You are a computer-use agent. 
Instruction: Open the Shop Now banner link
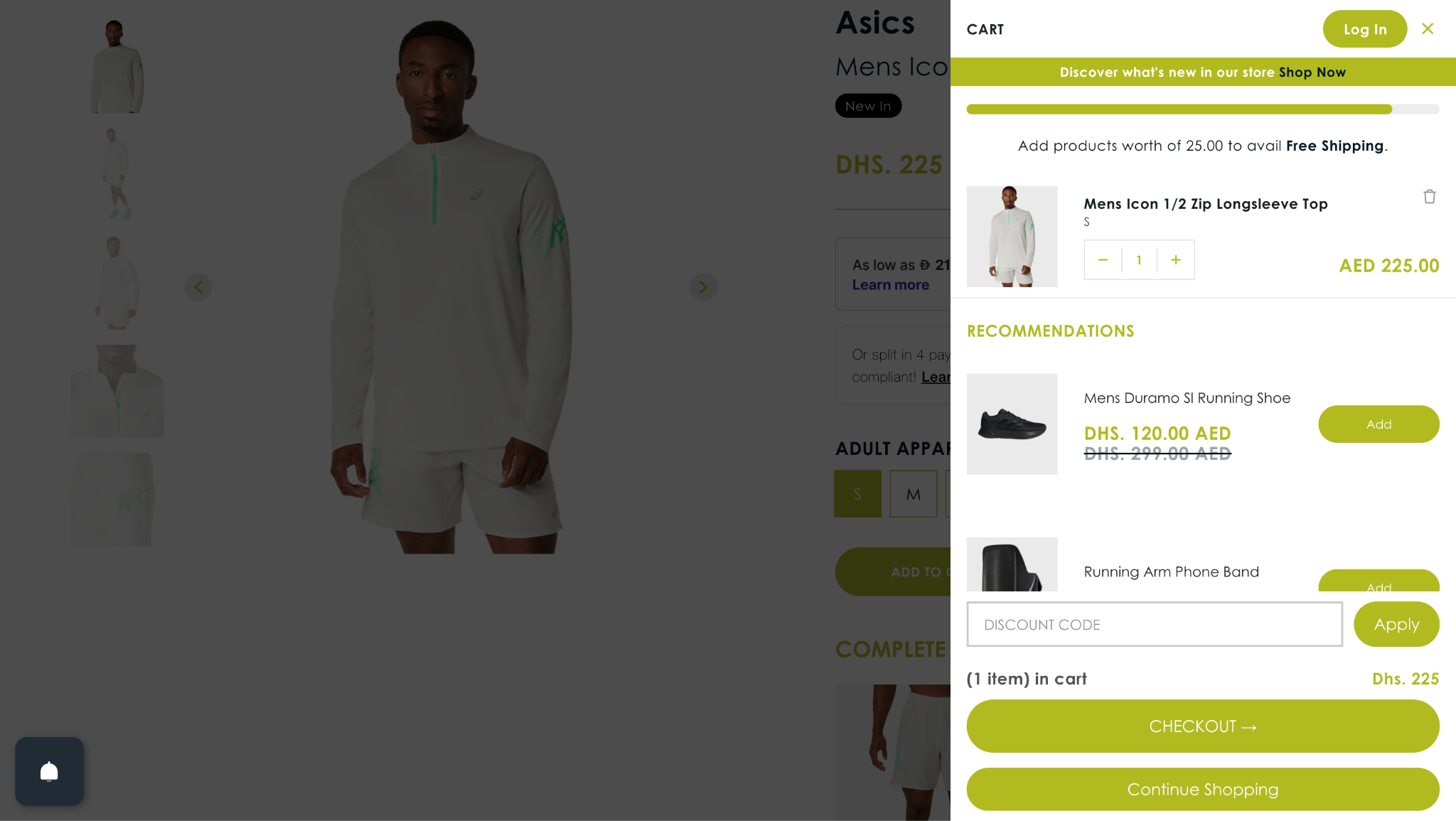1312,73
